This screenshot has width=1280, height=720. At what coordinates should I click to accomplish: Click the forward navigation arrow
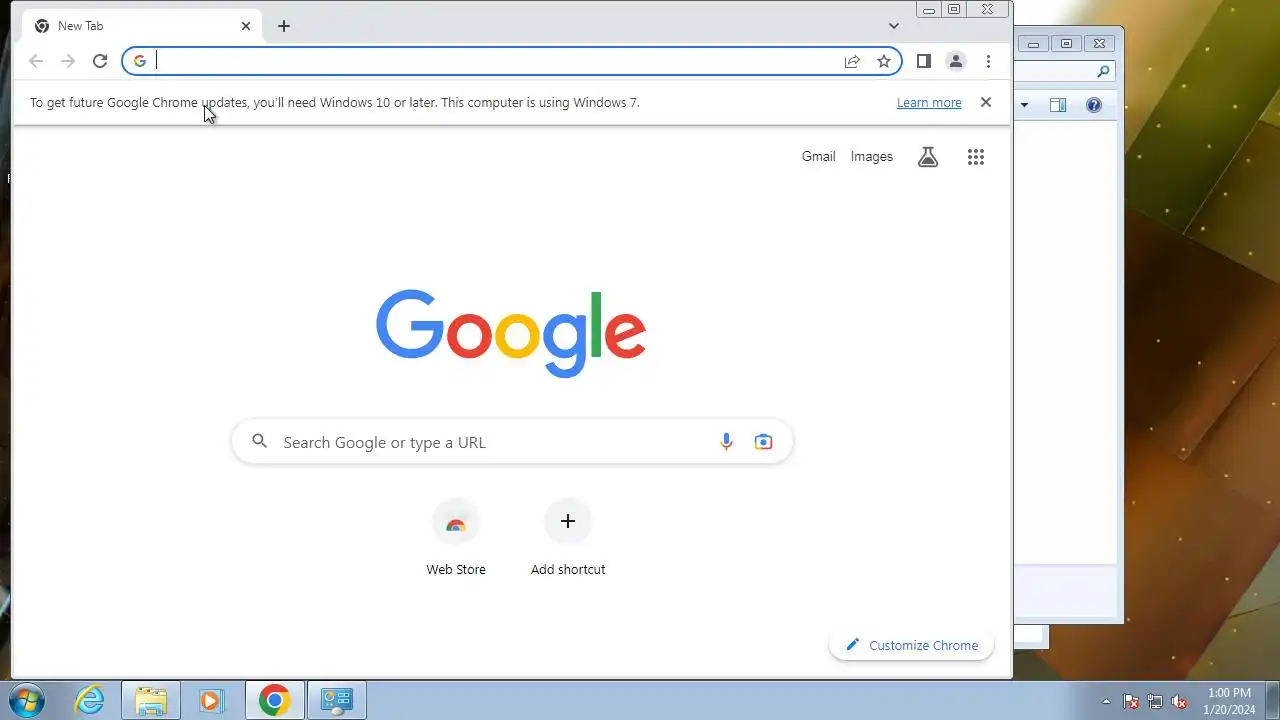[68, 61]
